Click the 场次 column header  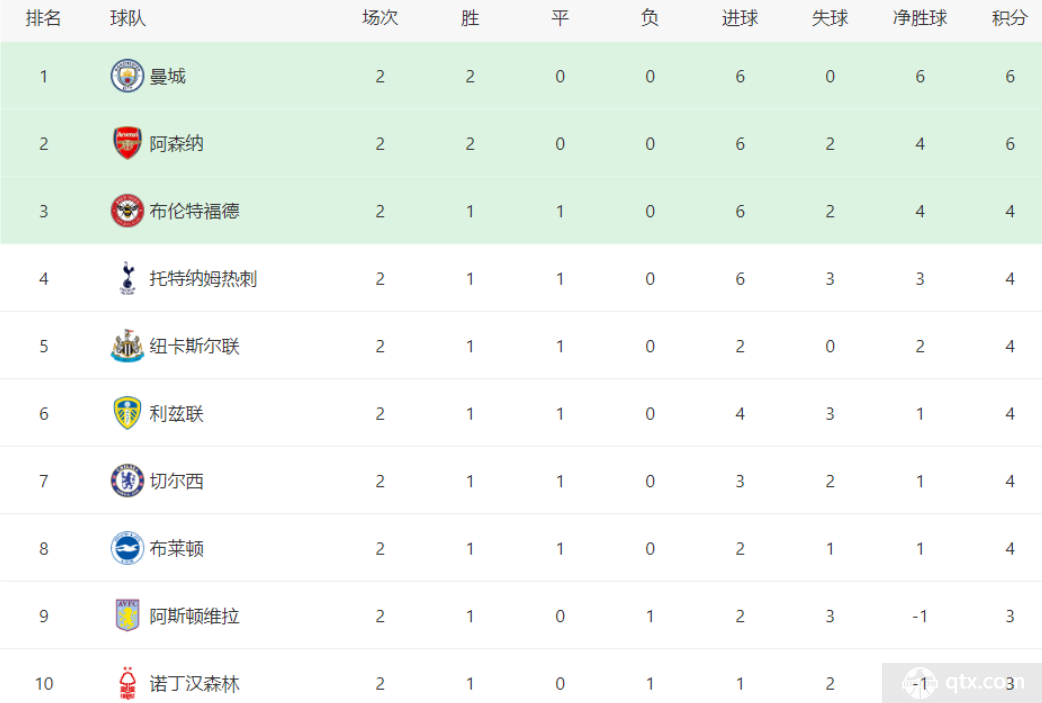tap(379, 19)
